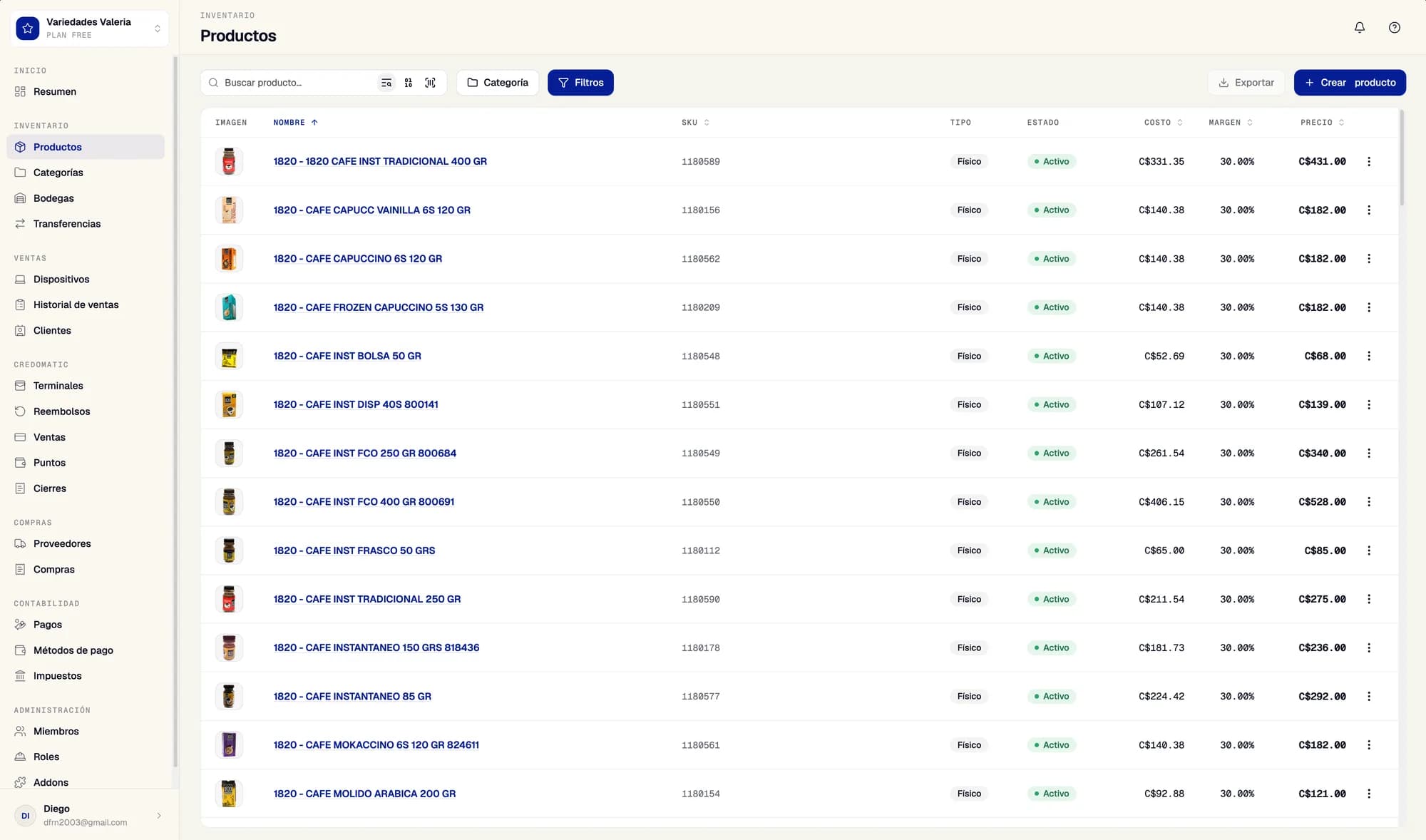
Task: Open the Categoría filter dropdown
Action: 498,83
